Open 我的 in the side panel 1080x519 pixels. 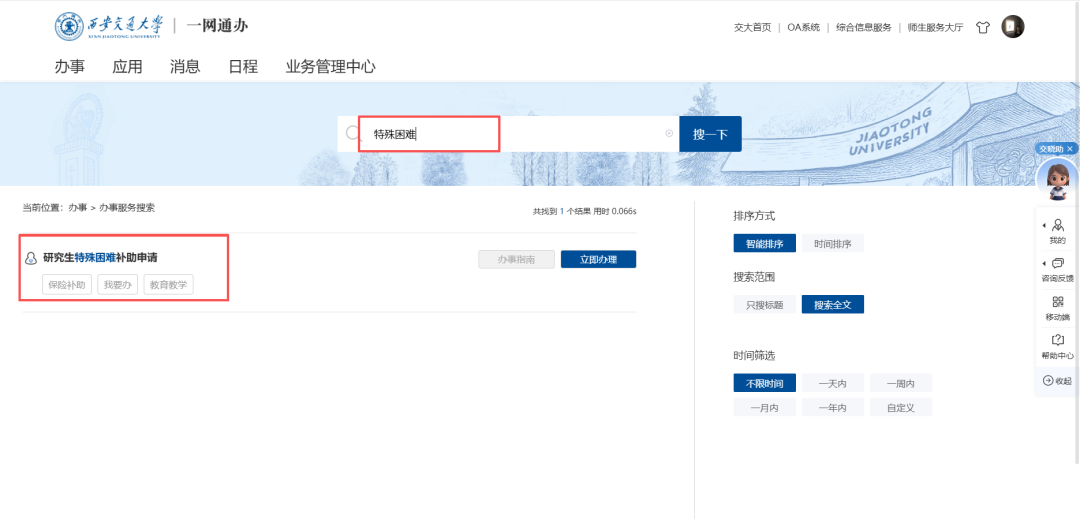pyautogui.click(x=1057, y=232)
